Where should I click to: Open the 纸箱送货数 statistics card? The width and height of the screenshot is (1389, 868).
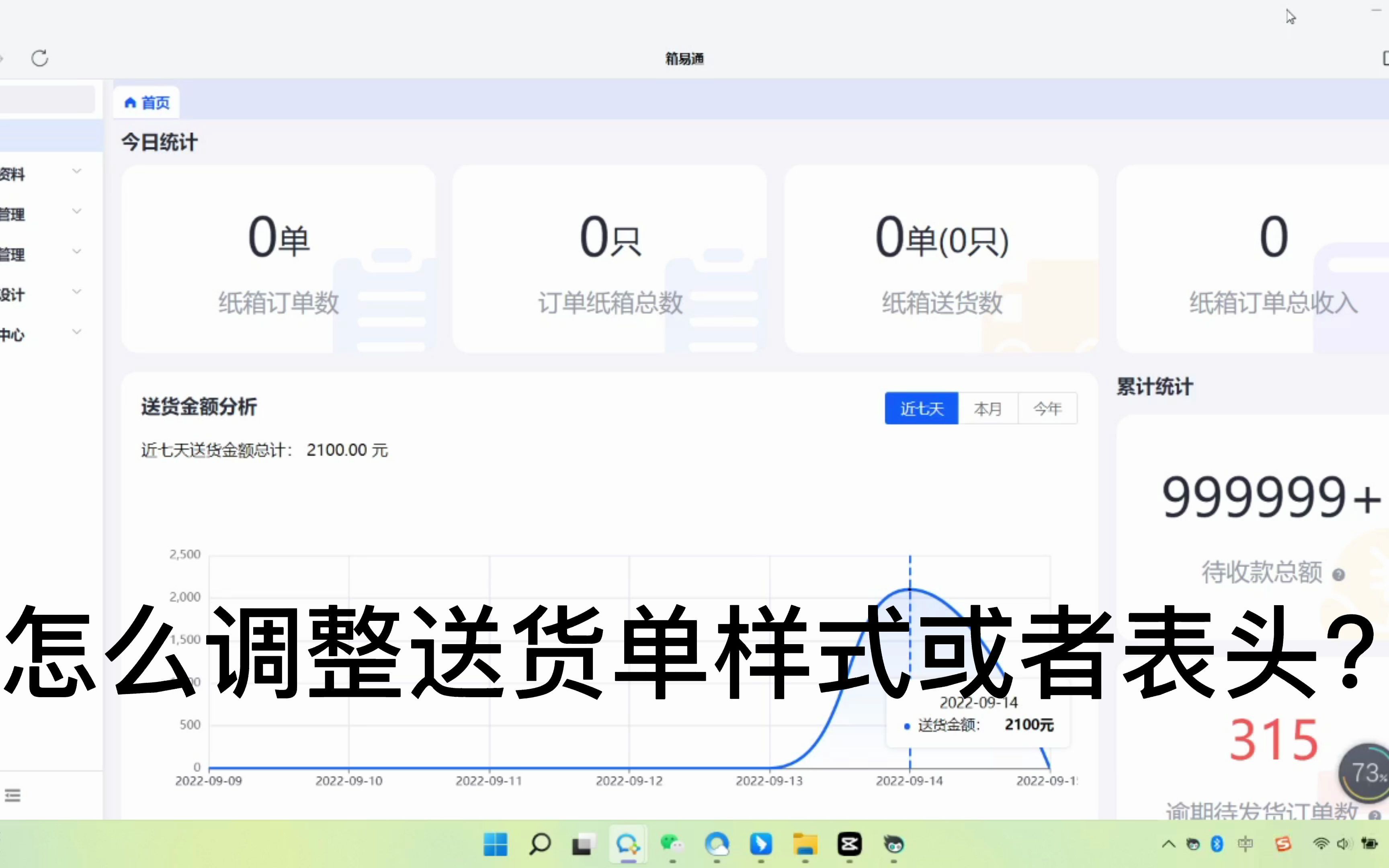941,259
